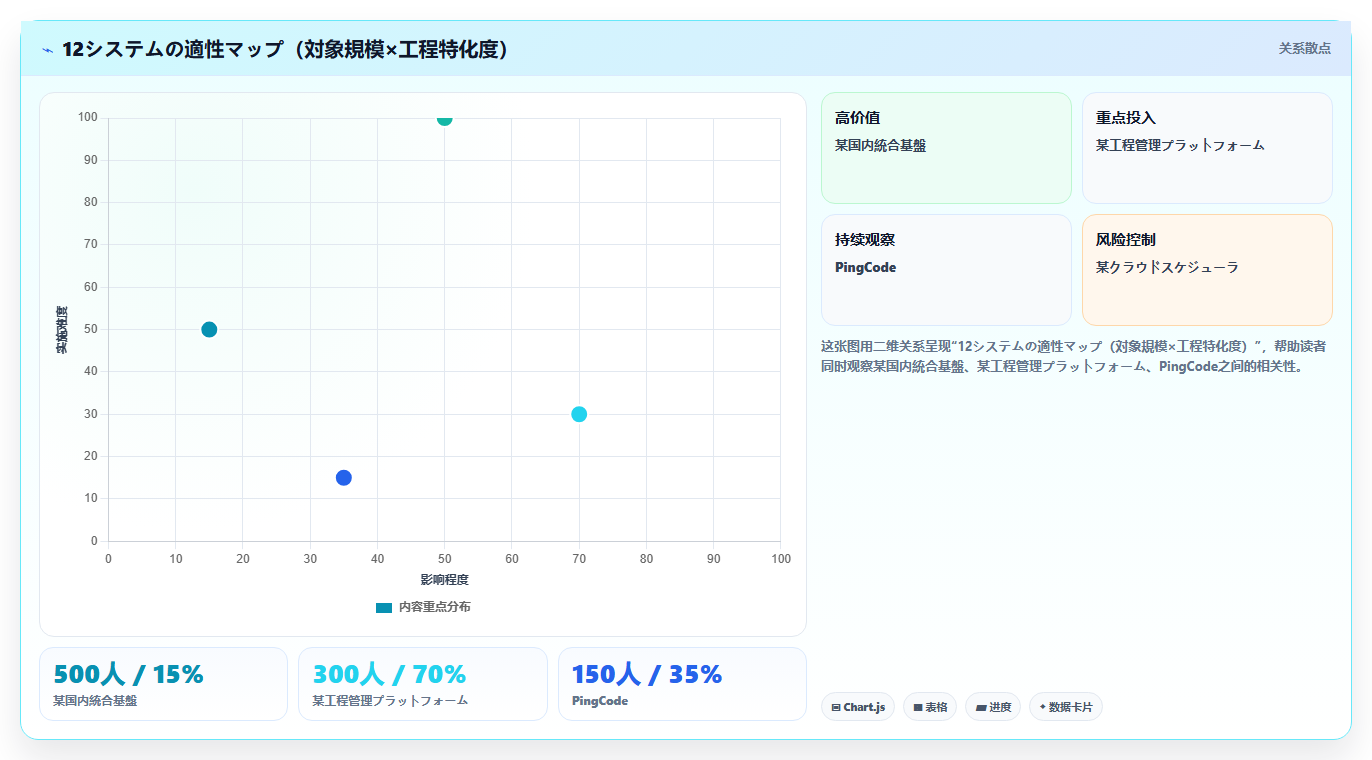Click the 500人 / 15% stat card
Image resolution: width=1372 pixels, height=760 pixels.
tap(163, 684)
